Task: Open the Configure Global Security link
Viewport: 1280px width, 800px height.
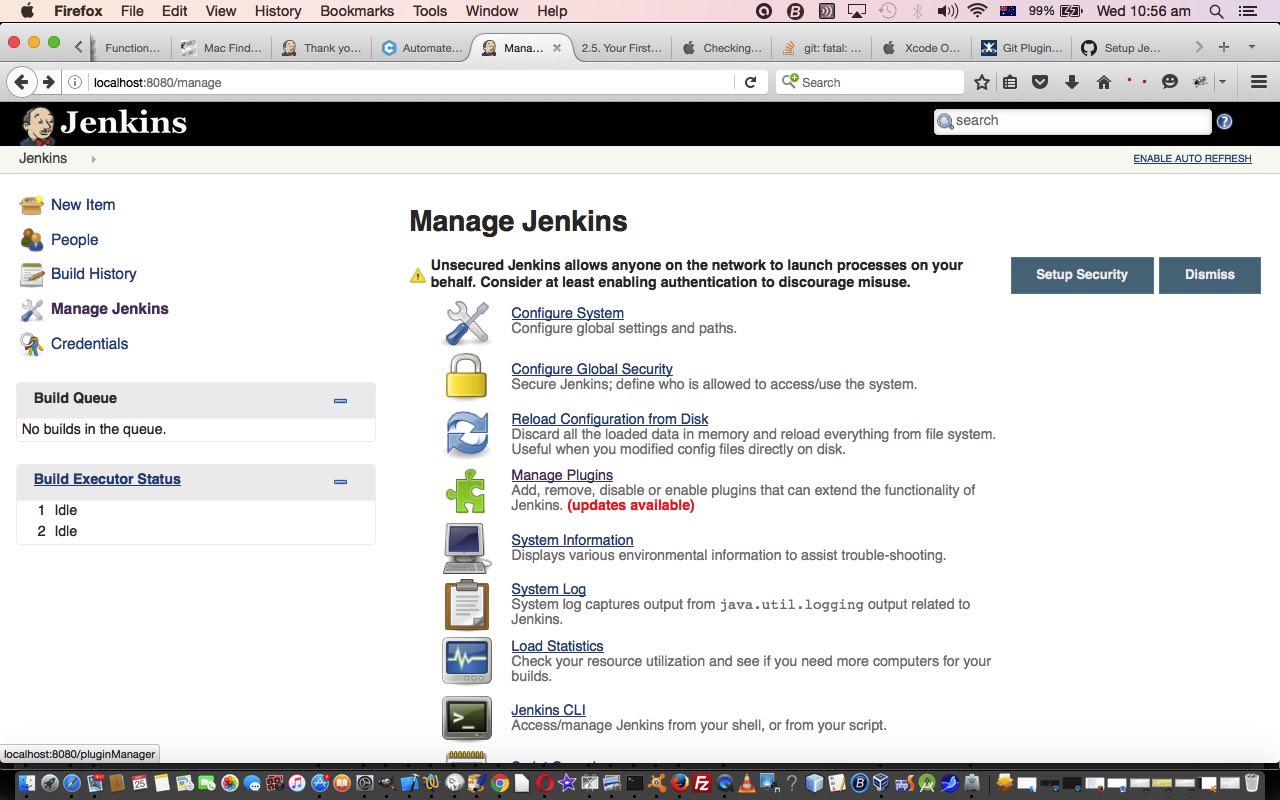Action: 592,369
